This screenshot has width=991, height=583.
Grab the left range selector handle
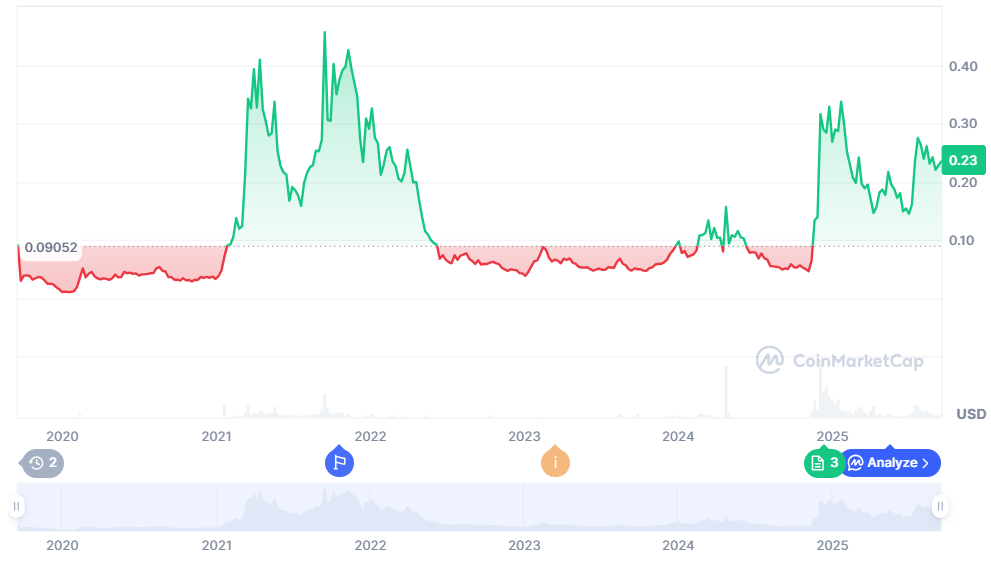click(x=16, y=507)
